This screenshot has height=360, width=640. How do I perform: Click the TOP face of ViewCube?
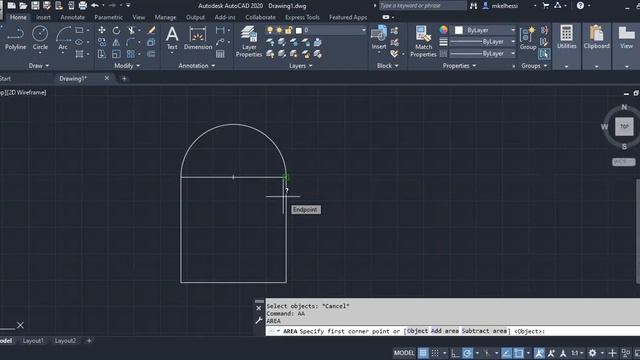pyautogui.click(x=624, y=127)
